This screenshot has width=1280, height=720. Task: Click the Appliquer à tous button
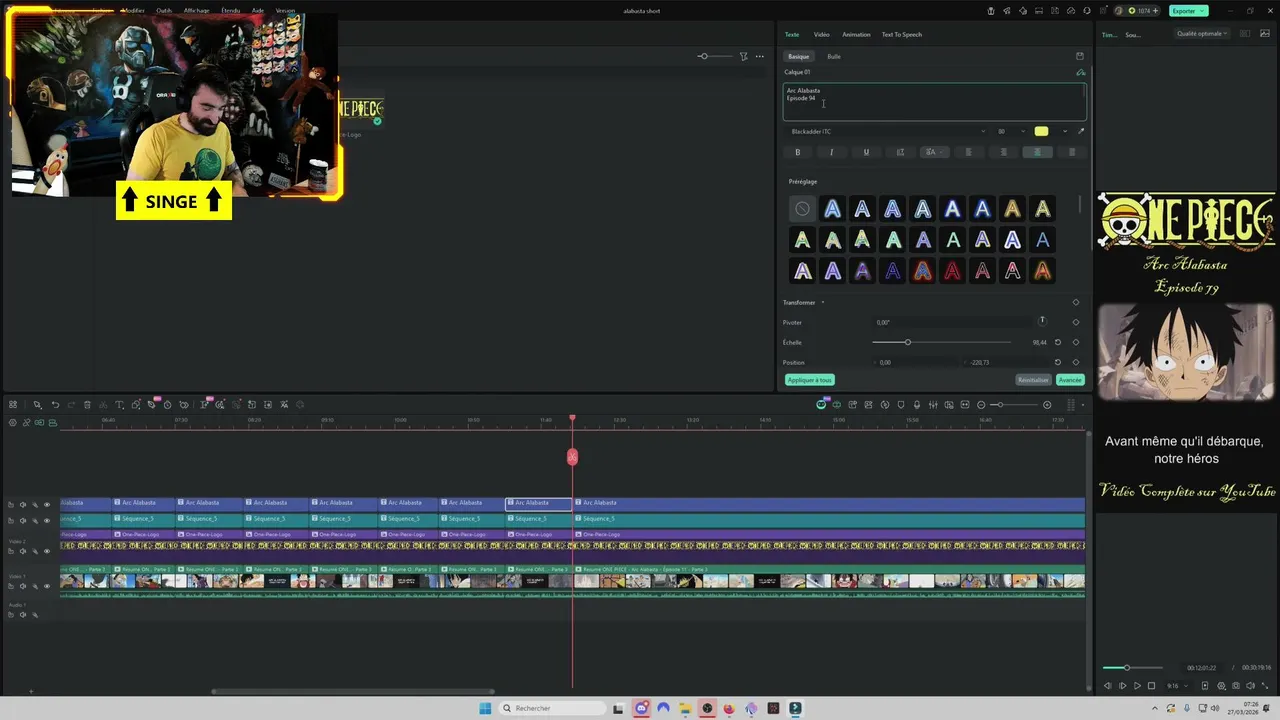(x=809, y=380)
